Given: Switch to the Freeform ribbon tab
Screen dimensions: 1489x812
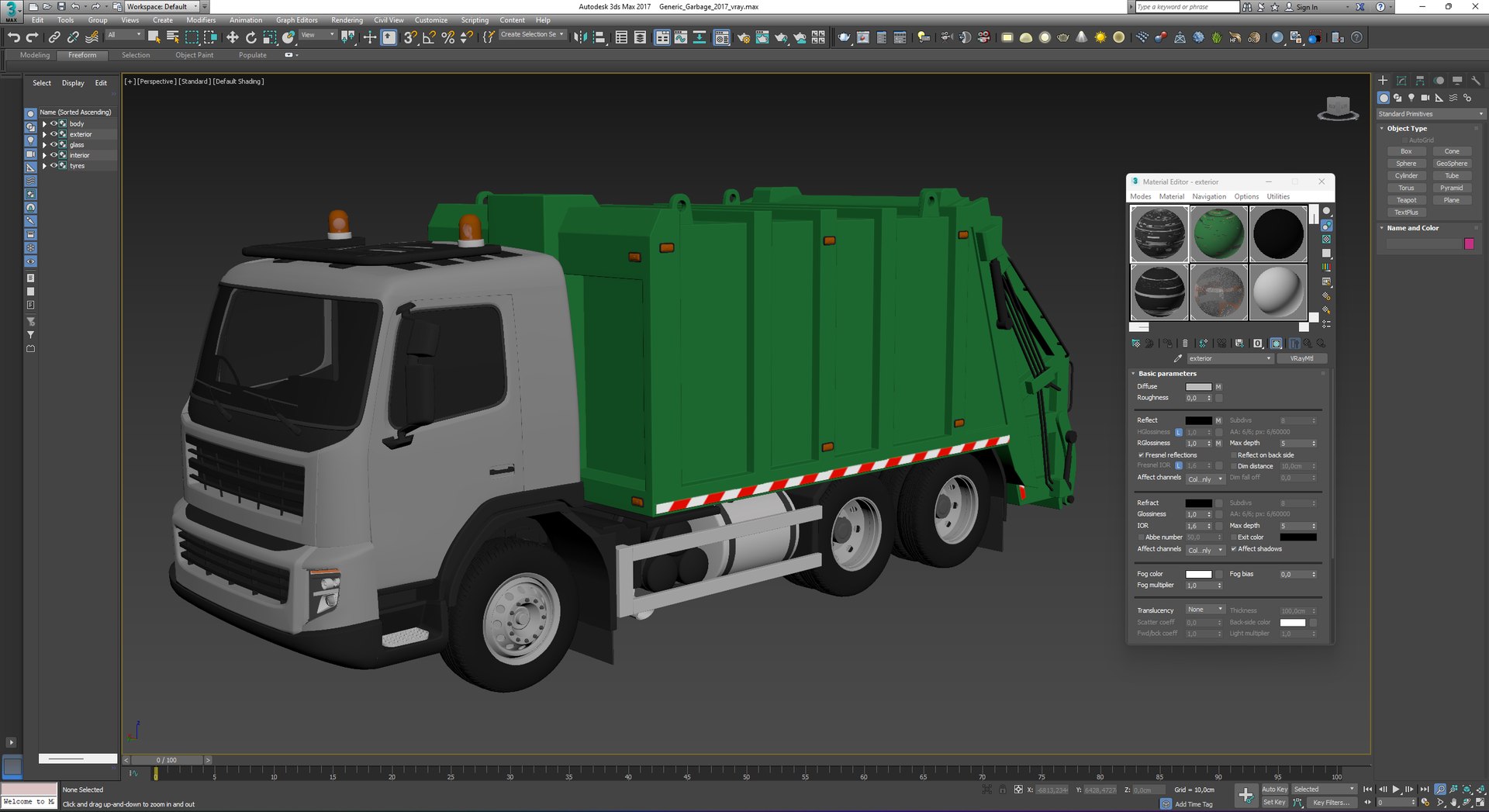Looking at the screenshot, I should 82,55.
